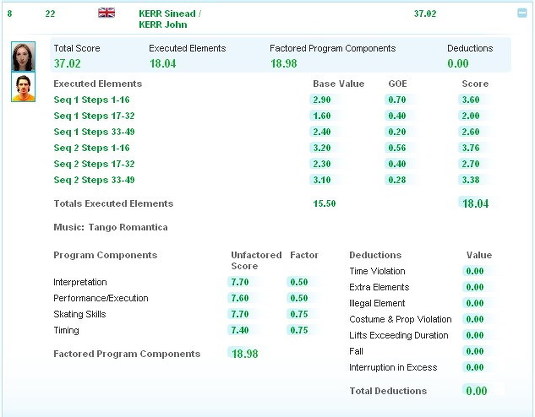Click the Executed Elements total 18.04 header value

pyautogui.click(x=163, y=63)
